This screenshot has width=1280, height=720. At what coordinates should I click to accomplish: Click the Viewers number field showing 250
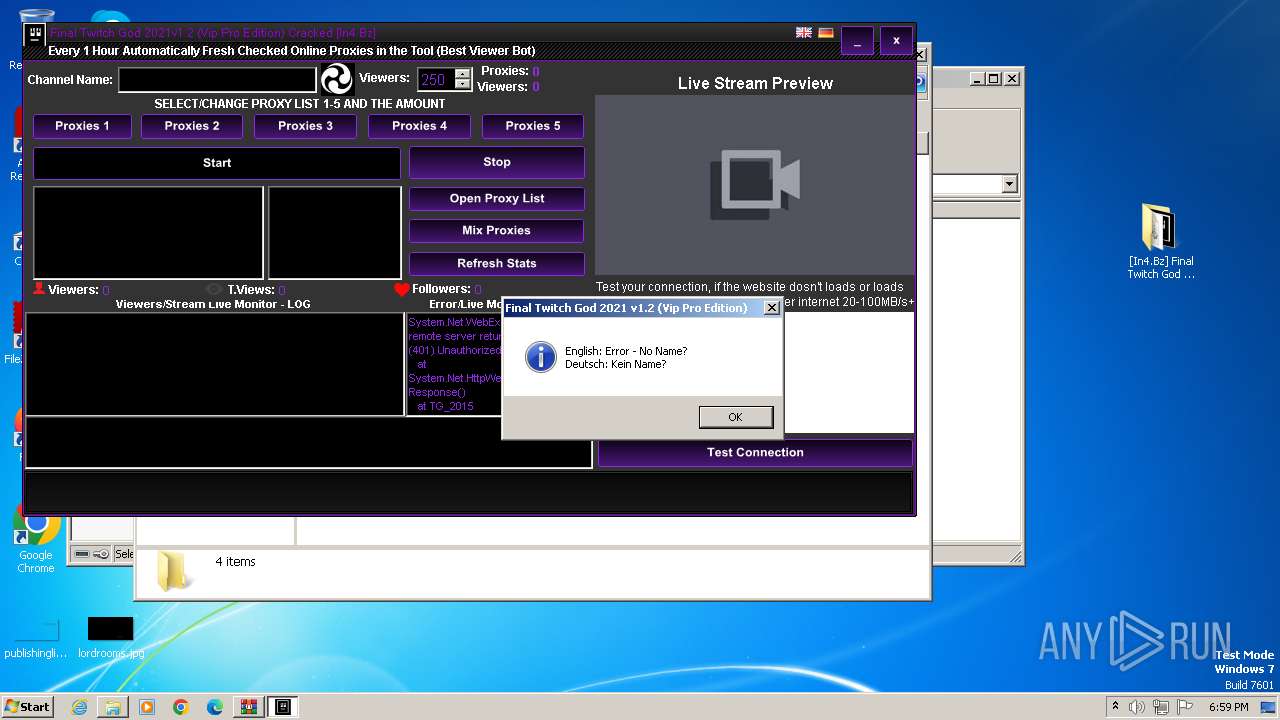(436, 79)
